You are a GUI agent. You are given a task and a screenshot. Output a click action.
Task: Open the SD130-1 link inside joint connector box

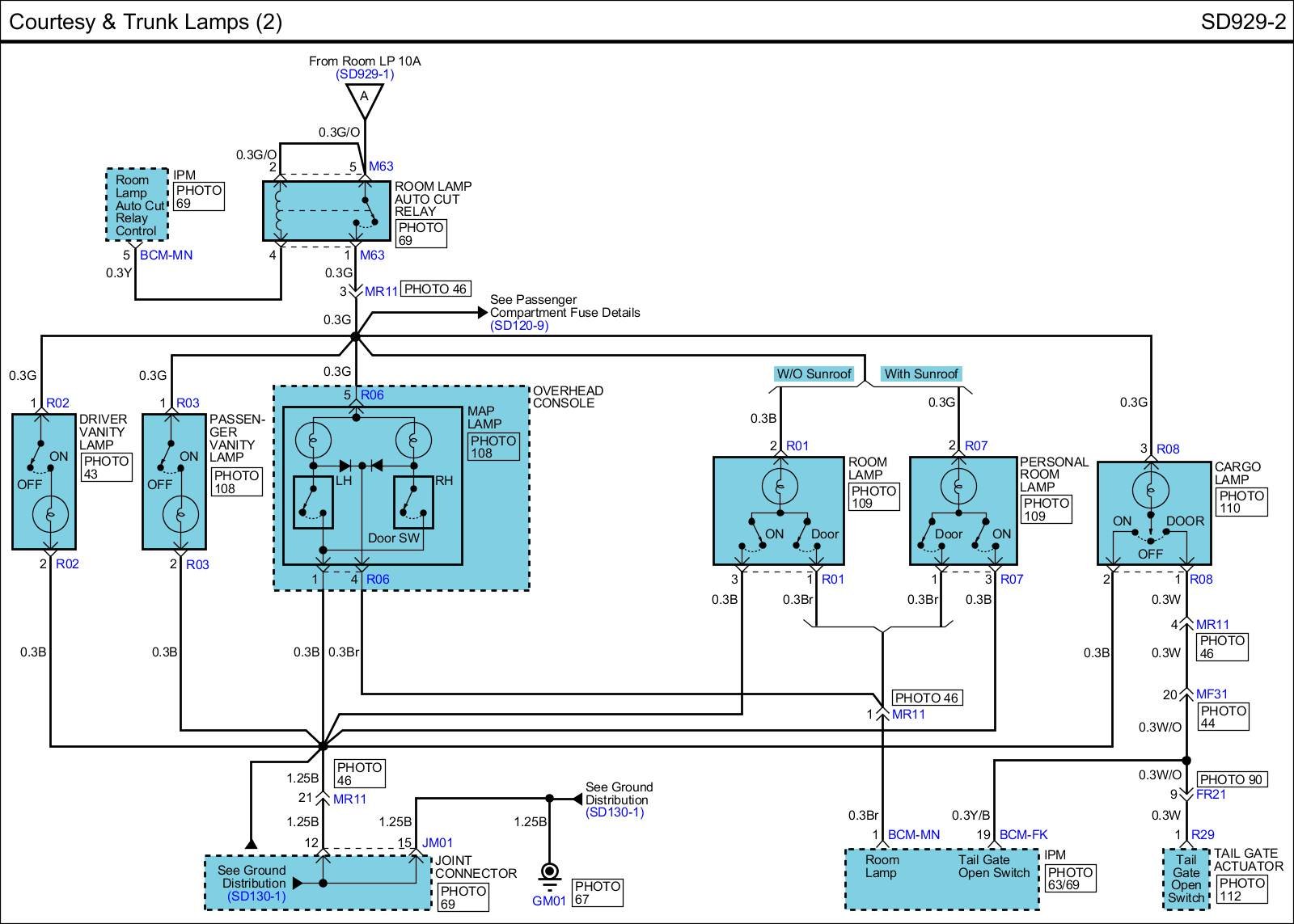point(256,897)
